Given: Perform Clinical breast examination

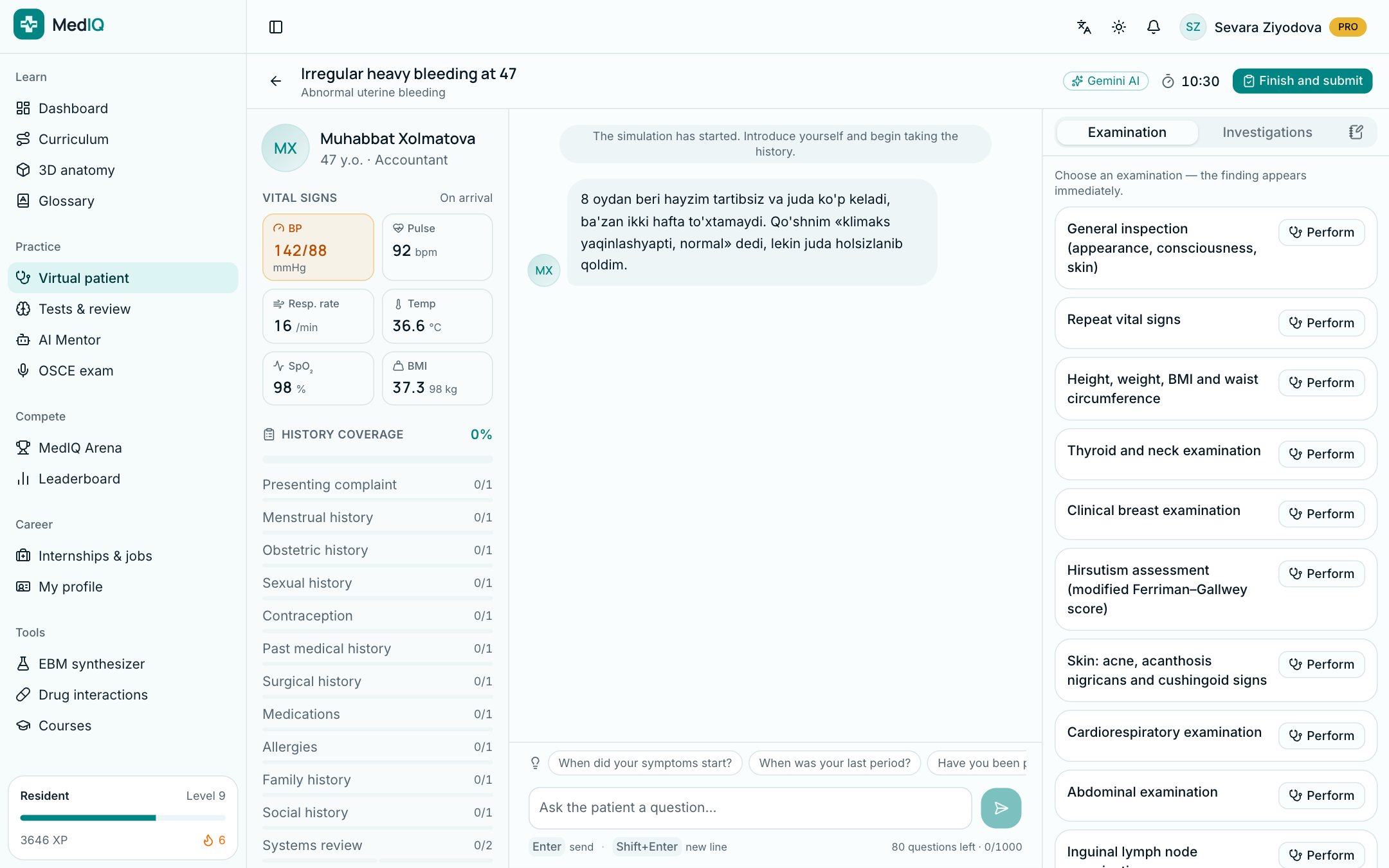Looking at the screenshot, I should point(1321,514).
